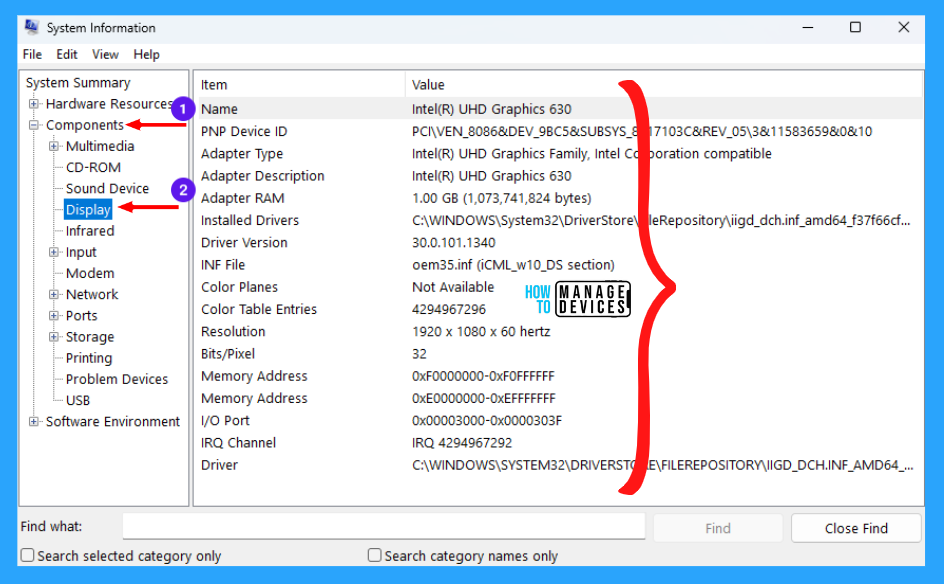Select the INF File row
944x584 pixels.
tap(560, 265)
